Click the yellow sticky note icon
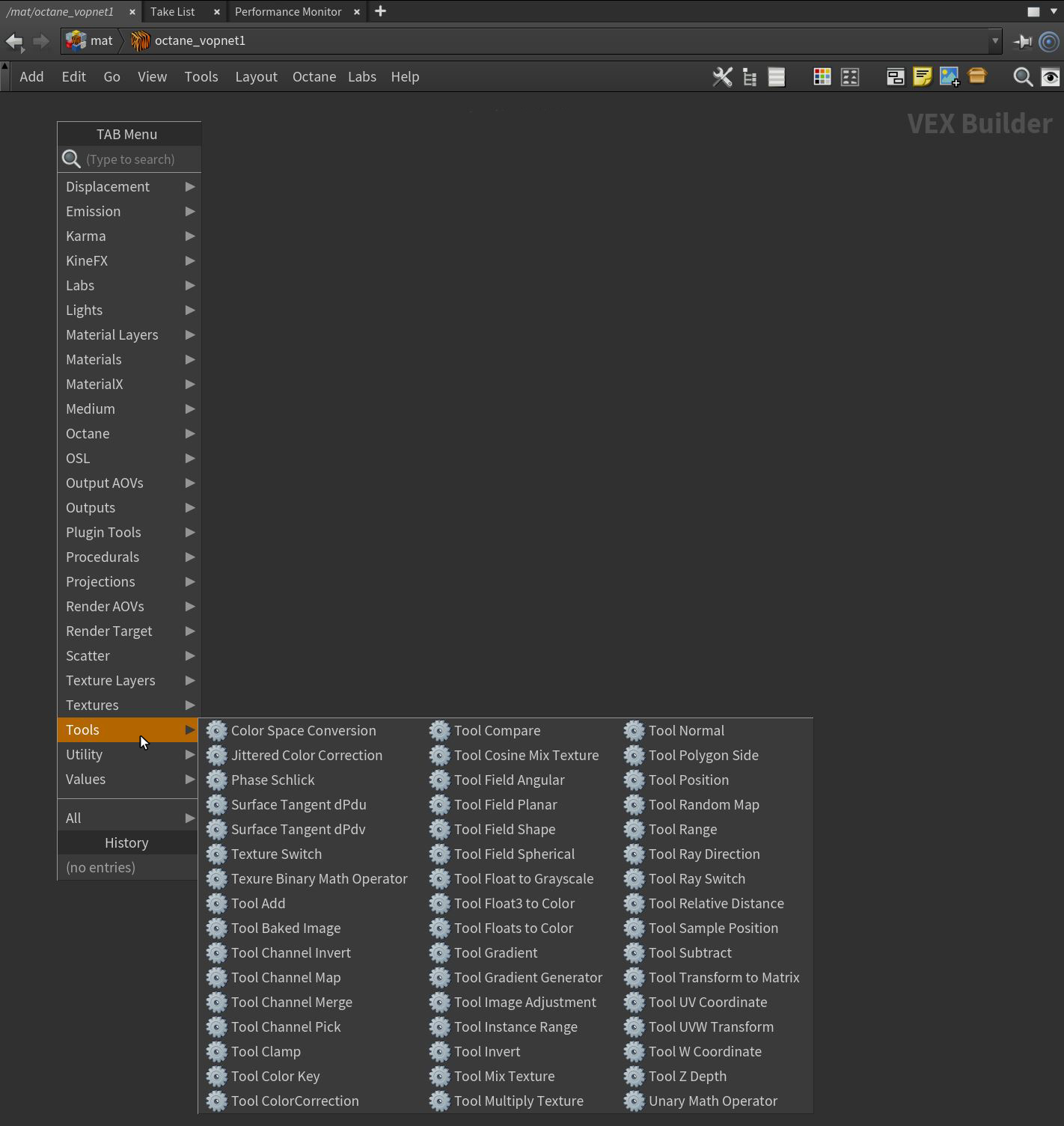This screenshot has height=1126, width=1064. tap(922, 77)
